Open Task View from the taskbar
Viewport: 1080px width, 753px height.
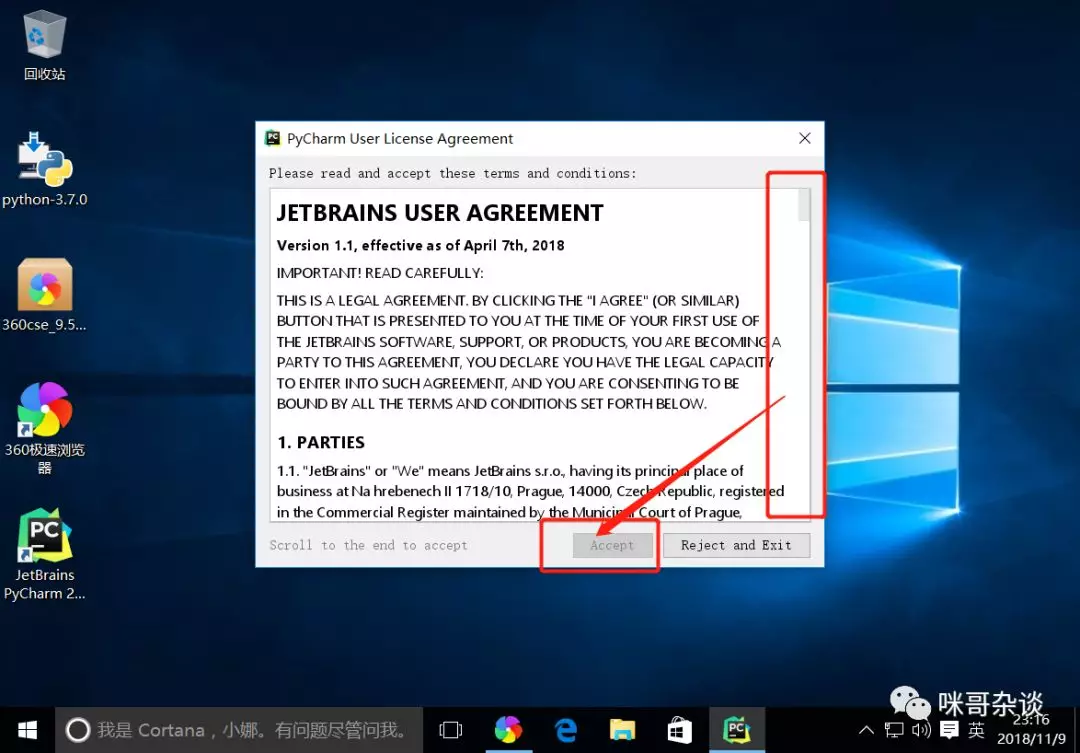click(450, 730)
